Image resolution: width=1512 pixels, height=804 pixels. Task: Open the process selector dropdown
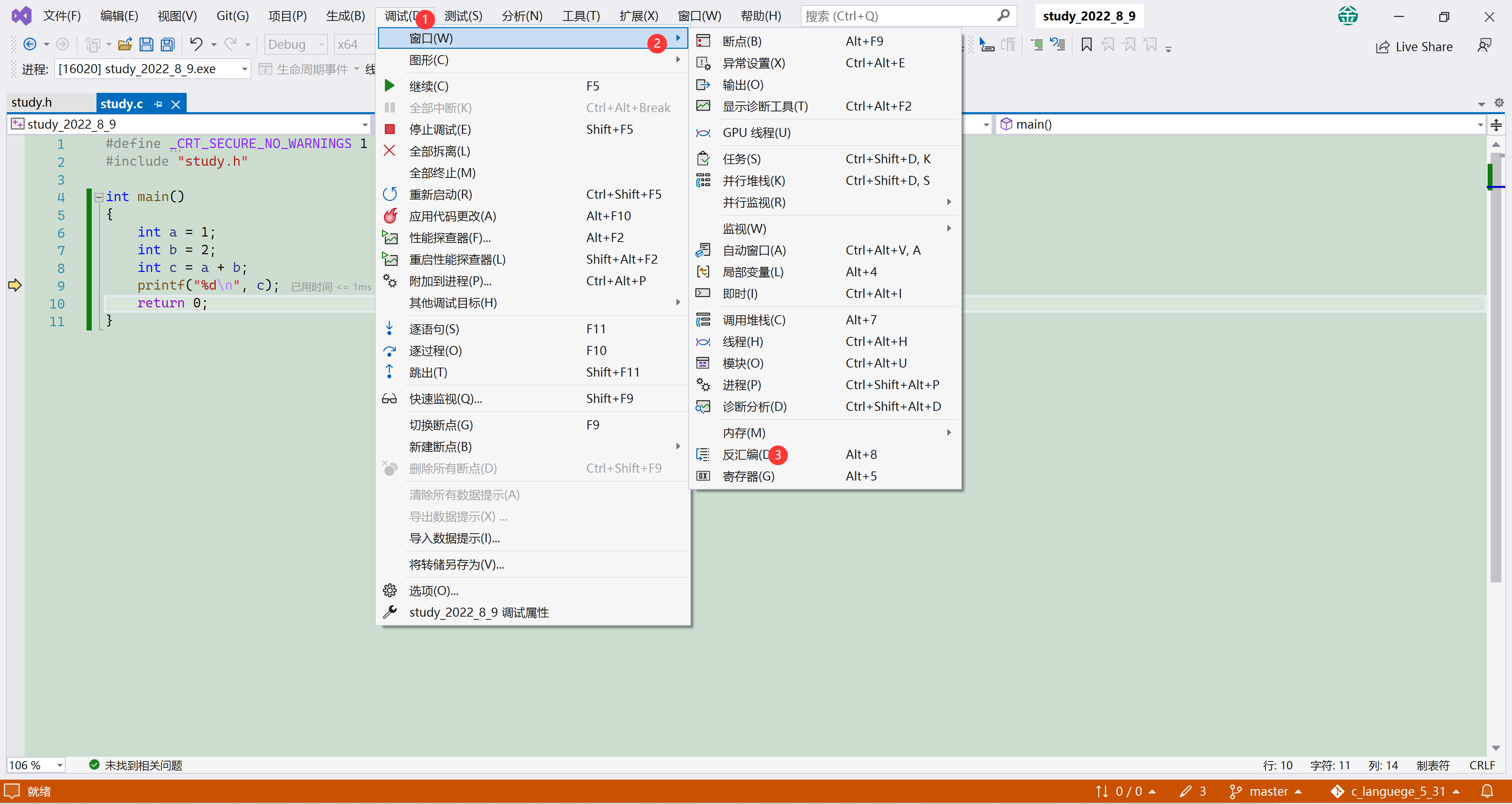pos(244,69)
